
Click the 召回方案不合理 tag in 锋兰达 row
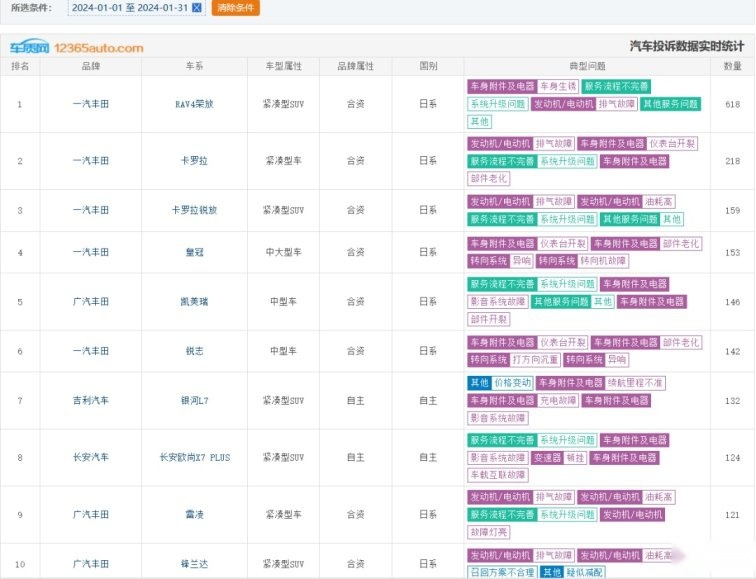click(502, 572)
